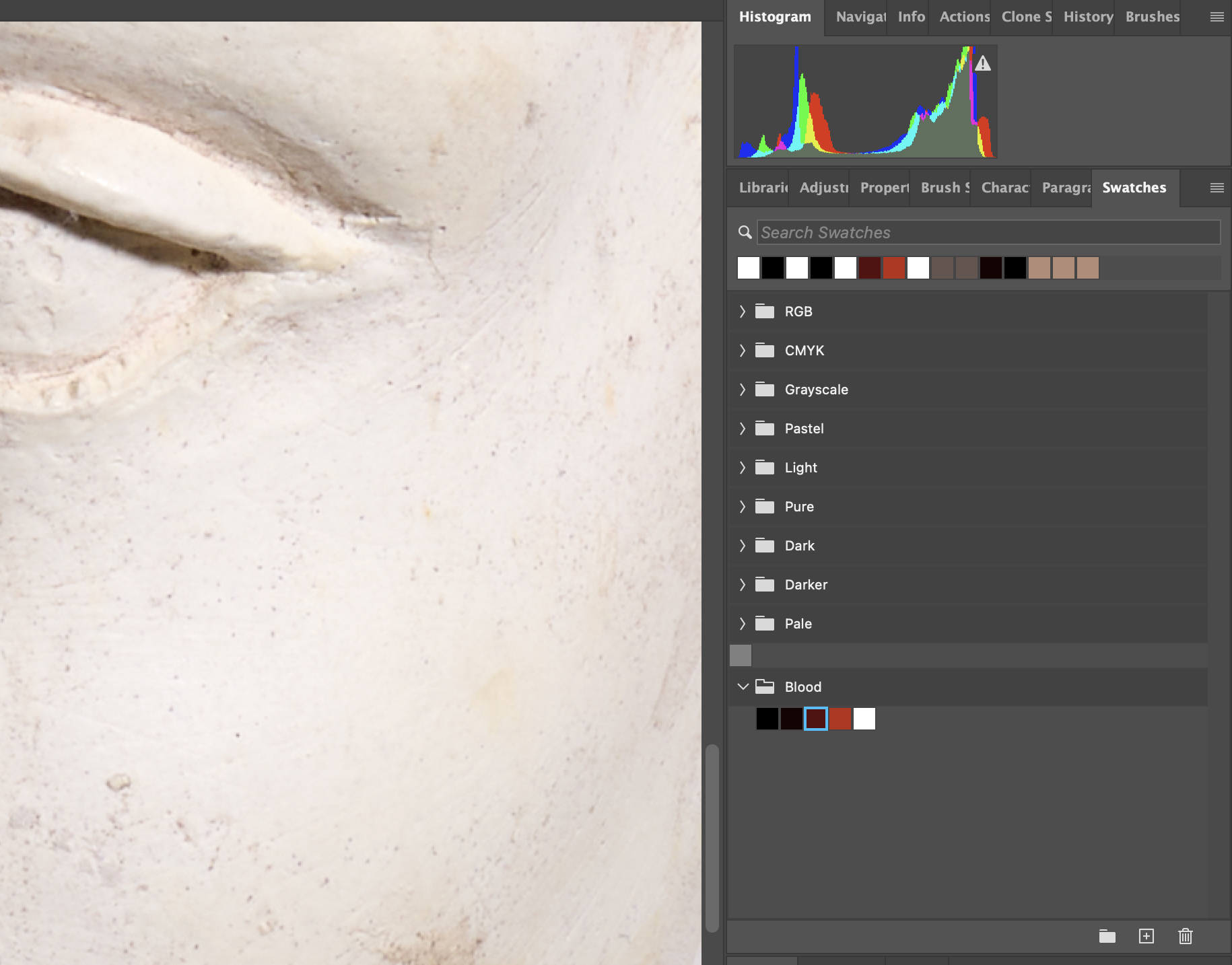The height and width of the screenshot is (965, 1232).
Task: Click the Delete swatch trash icon
Action: [1186, 936]
